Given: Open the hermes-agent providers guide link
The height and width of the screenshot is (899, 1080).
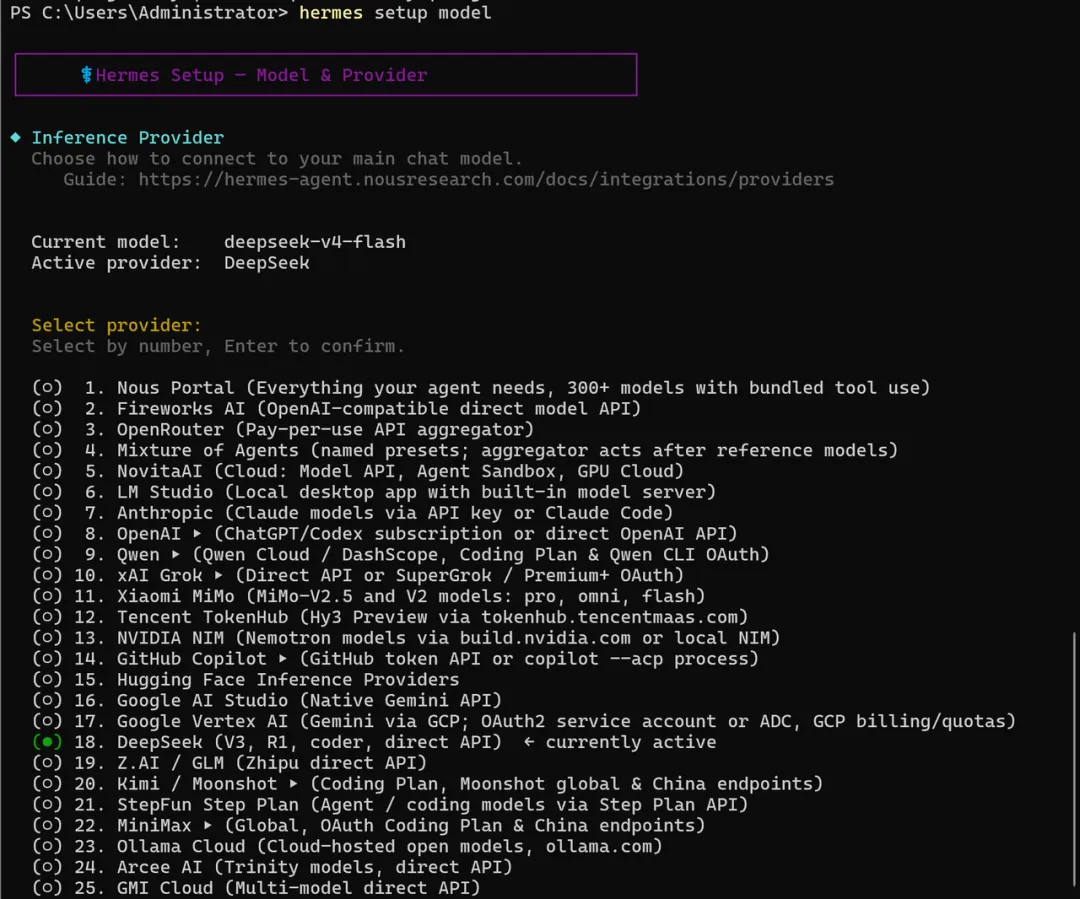Looking at the screenshot, I should point(486,180).
